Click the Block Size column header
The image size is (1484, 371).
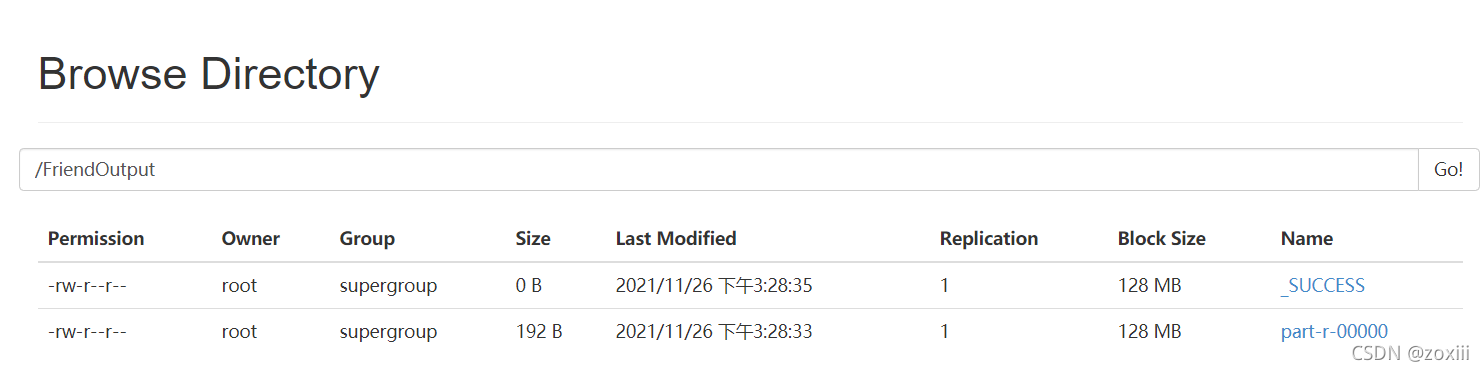[1162, 239]
